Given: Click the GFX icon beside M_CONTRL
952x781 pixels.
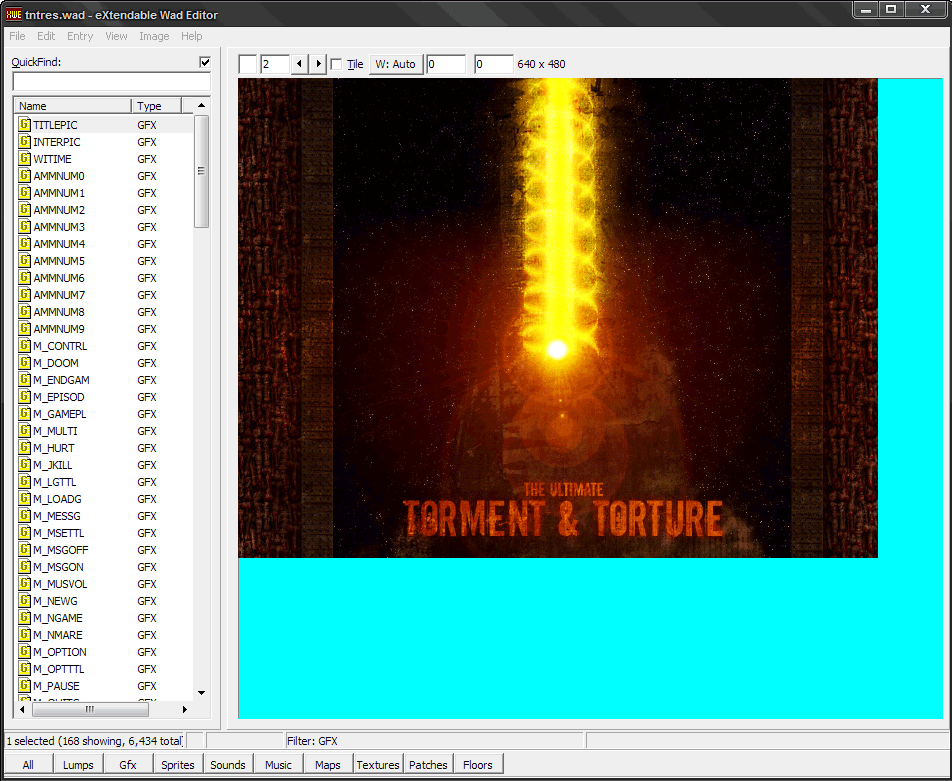Looking at the screenshot, I should click(x=24, y=346).
